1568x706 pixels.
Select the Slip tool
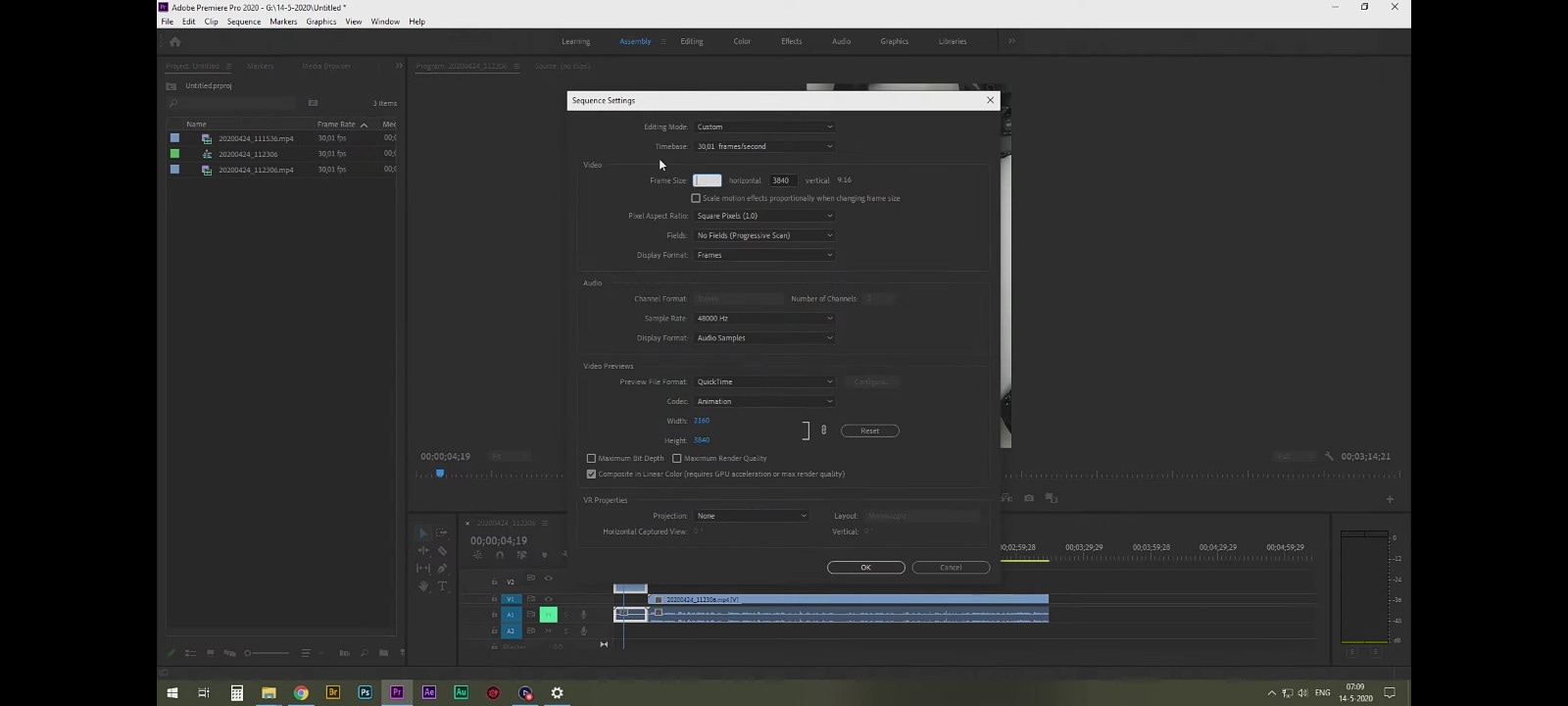(x=423, y=568)
